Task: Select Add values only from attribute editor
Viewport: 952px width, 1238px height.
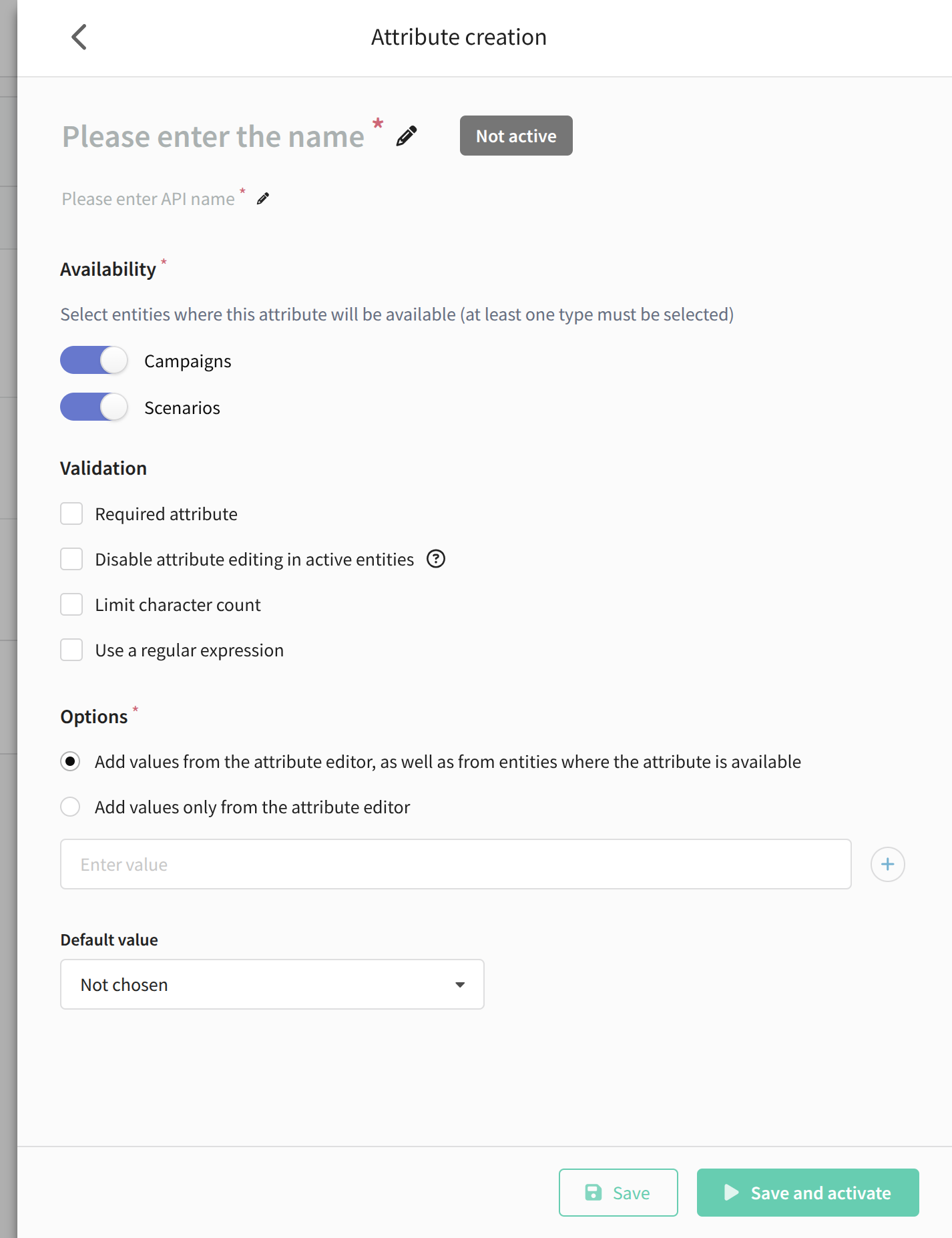Action: pyautogui.click(x=71, y=807)
